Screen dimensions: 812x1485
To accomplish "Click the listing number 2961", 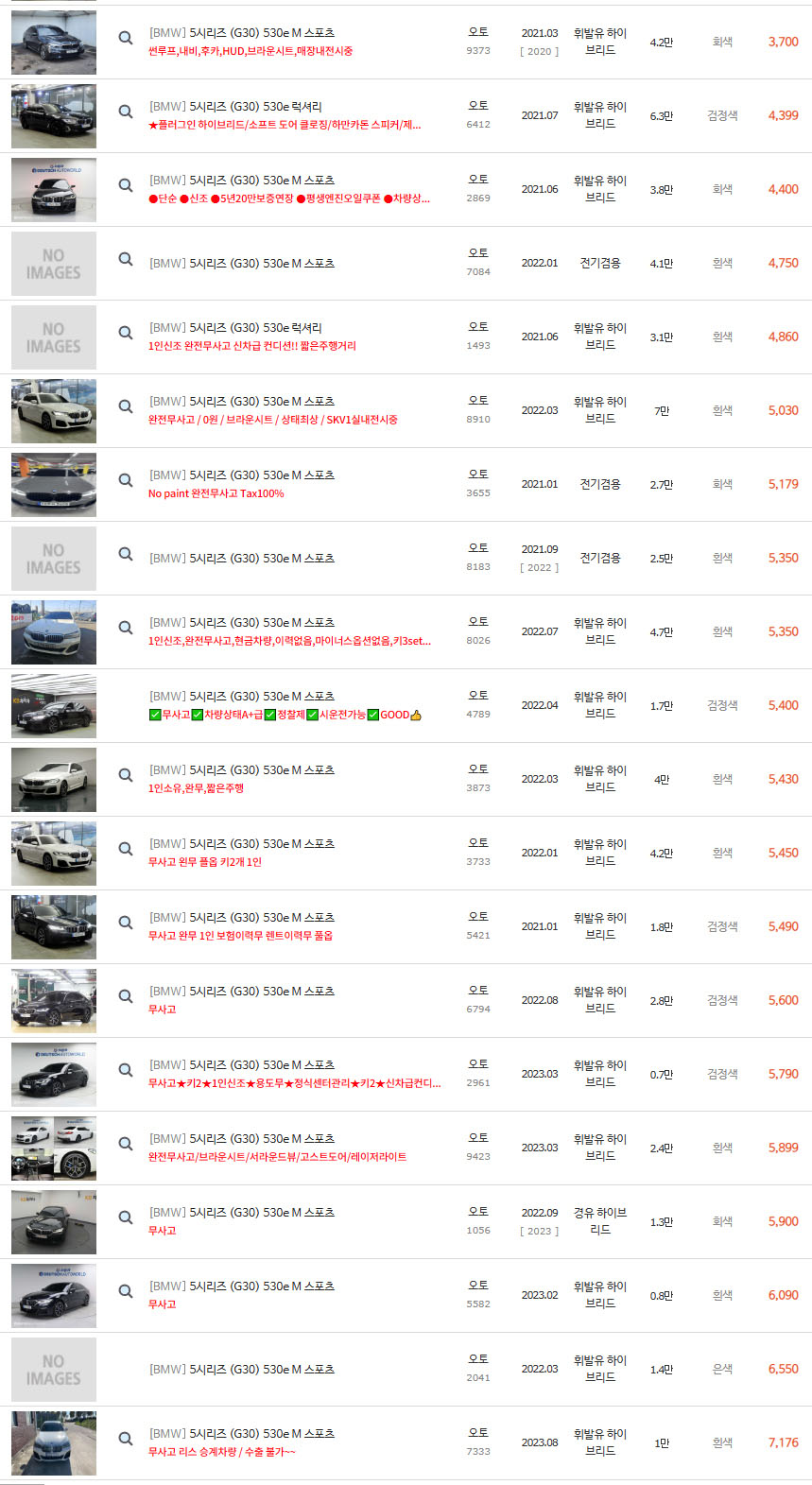I will pos(478,1082).
